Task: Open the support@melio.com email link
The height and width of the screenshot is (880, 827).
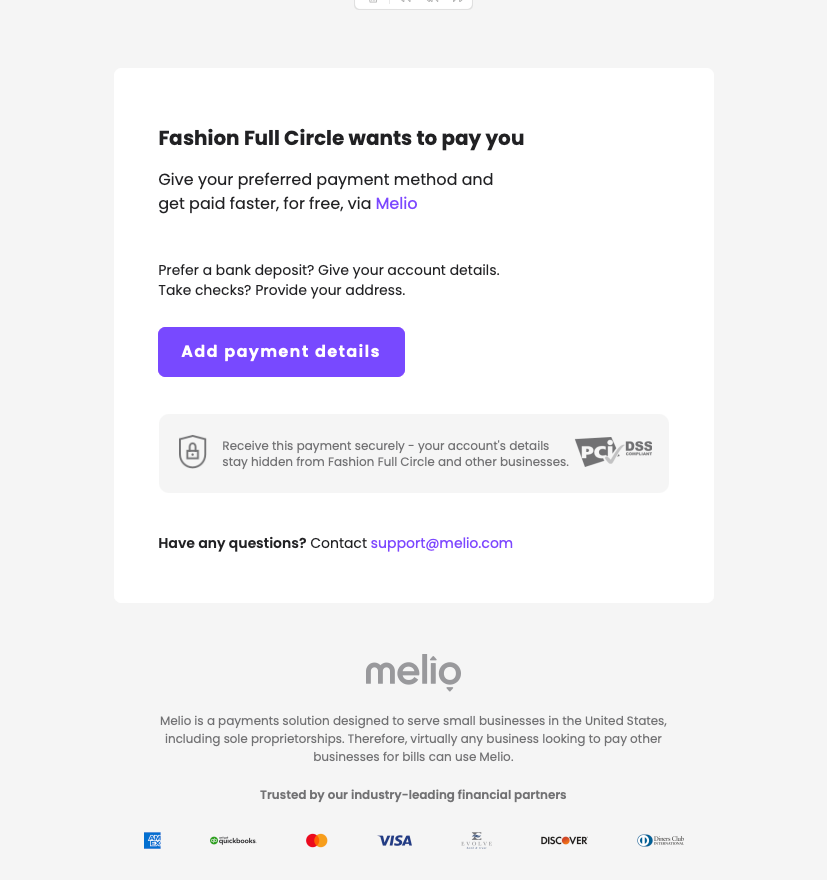Action: (442, 543)
